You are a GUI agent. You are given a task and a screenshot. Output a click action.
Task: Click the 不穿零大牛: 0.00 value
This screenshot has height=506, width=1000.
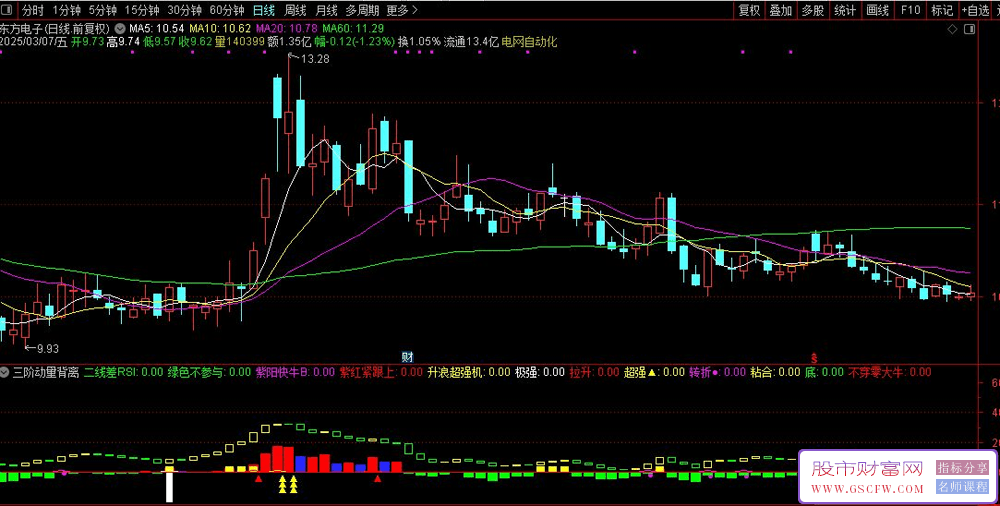click(889, 372)
